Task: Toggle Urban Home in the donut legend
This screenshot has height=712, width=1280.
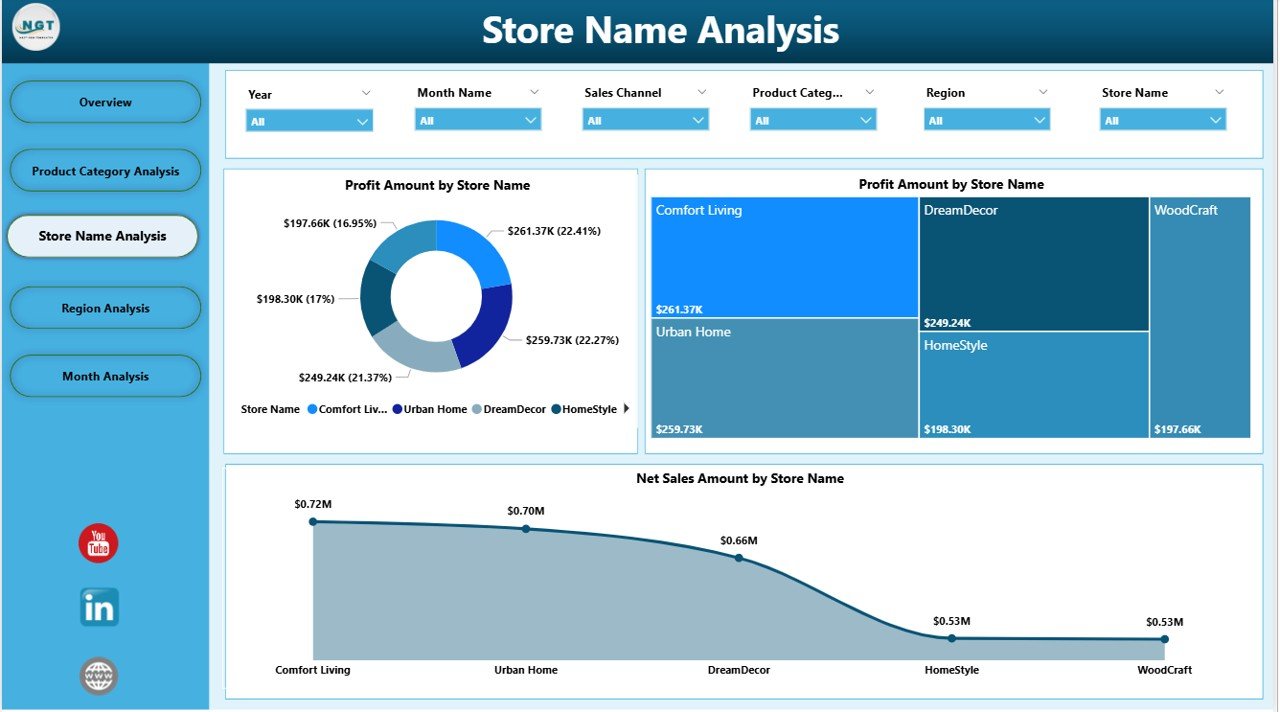Action: [x=436, y=409]
